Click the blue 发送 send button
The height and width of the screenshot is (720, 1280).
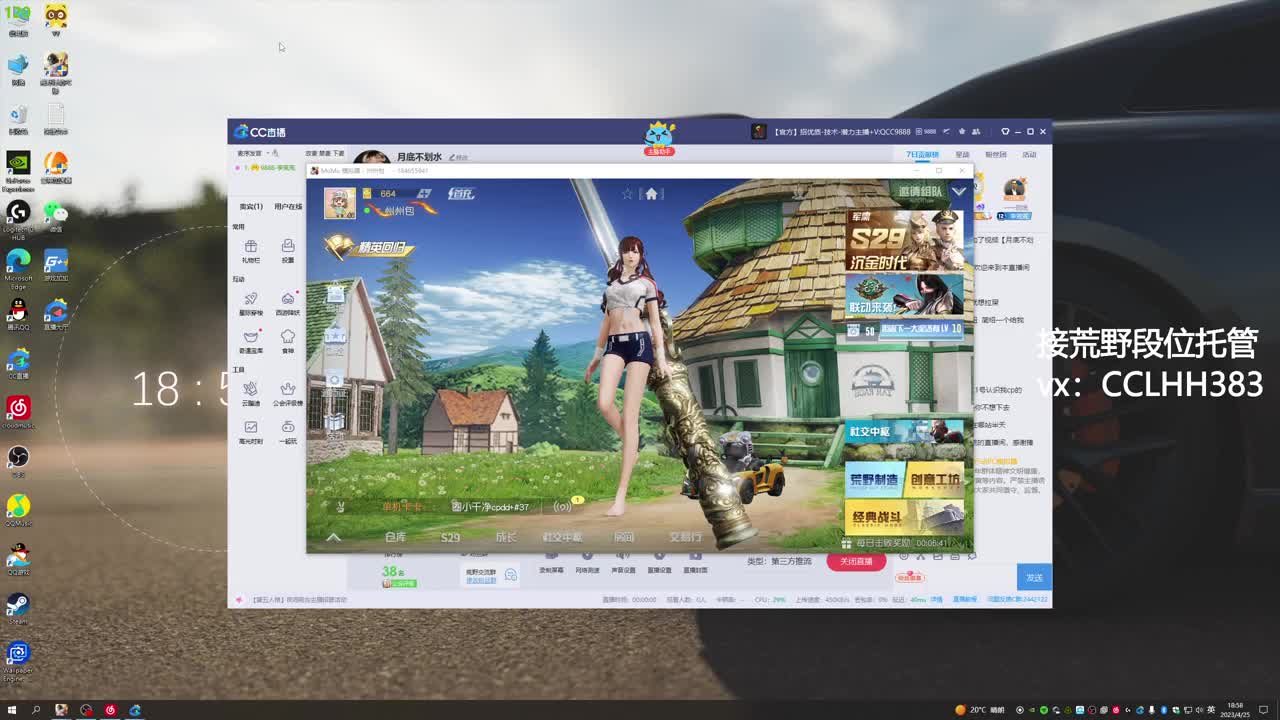(x=1035, y=577)
